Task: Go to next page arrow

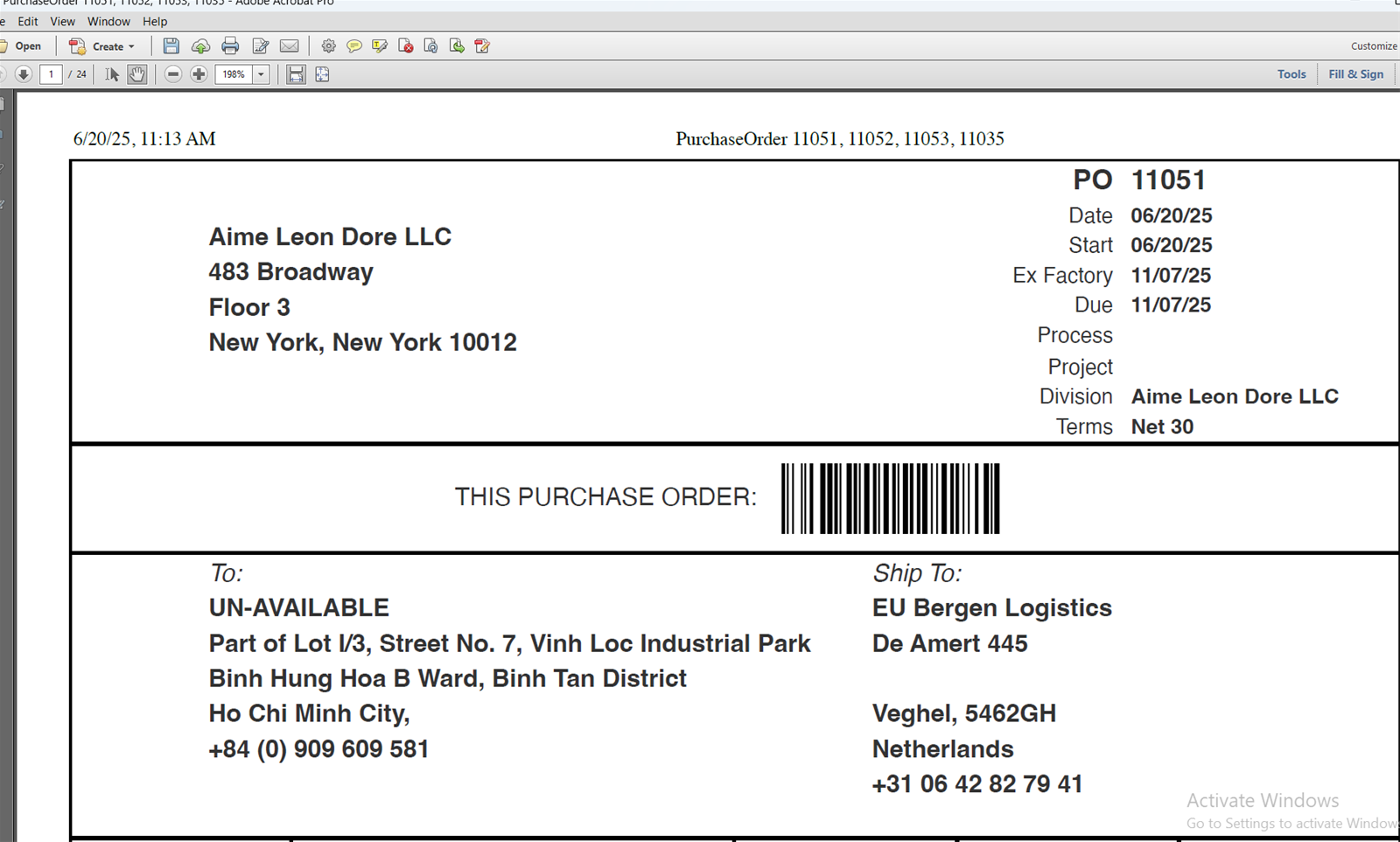Action: pyautogui.click(x=24, y=74)
